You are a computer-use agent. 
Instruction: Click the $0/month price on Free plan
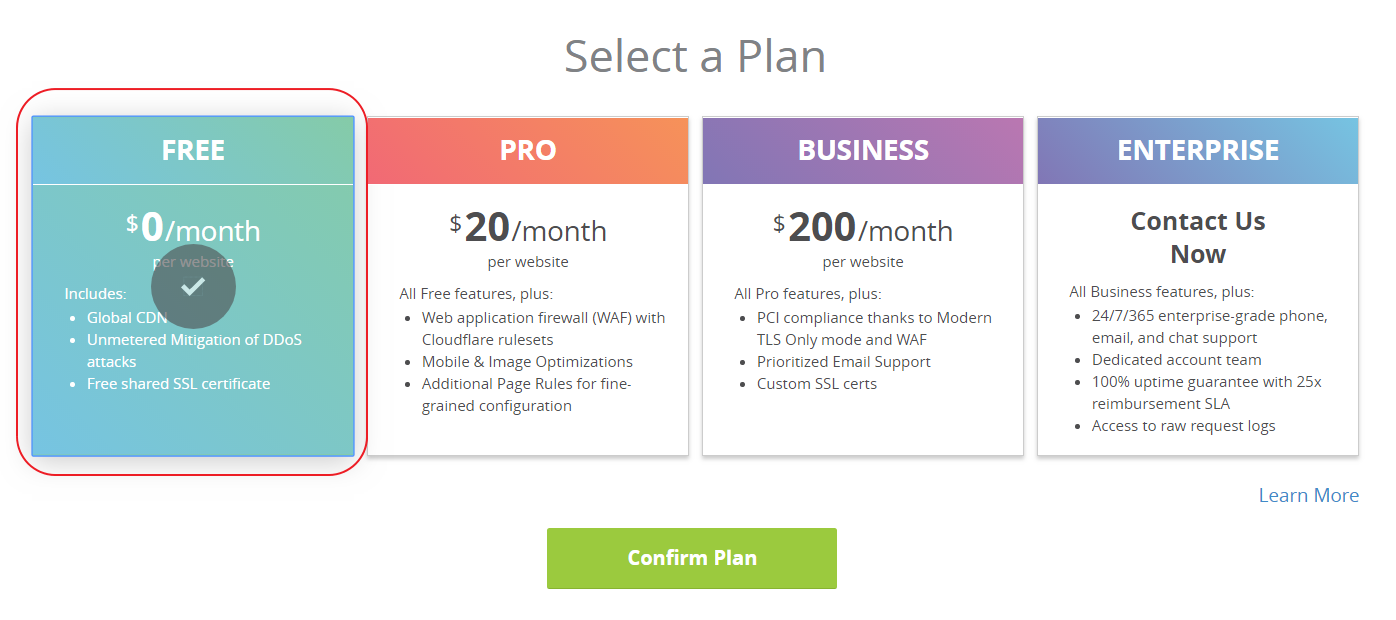coord(193,230)
